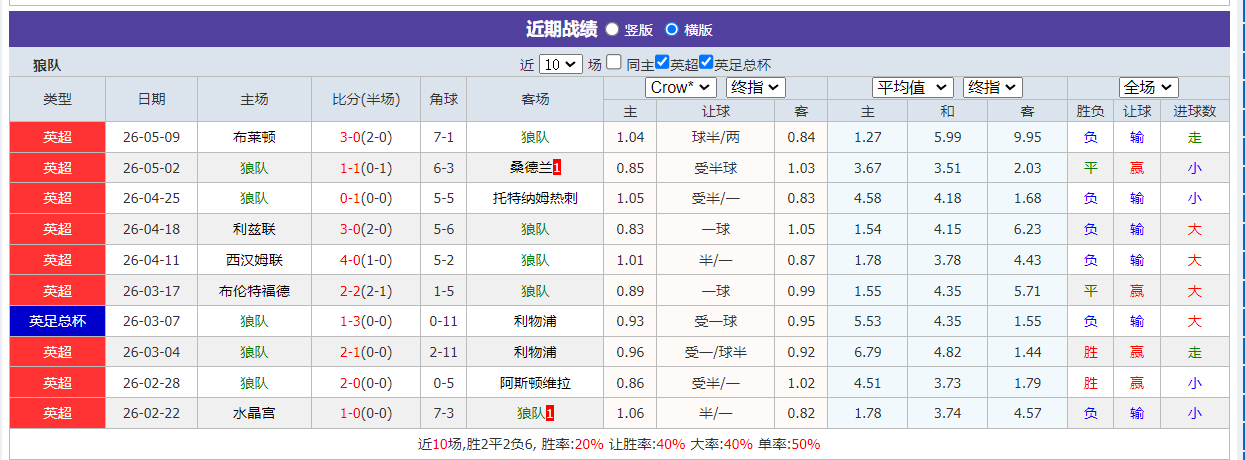Click the 近期战绩 section header

coord(561,29)
